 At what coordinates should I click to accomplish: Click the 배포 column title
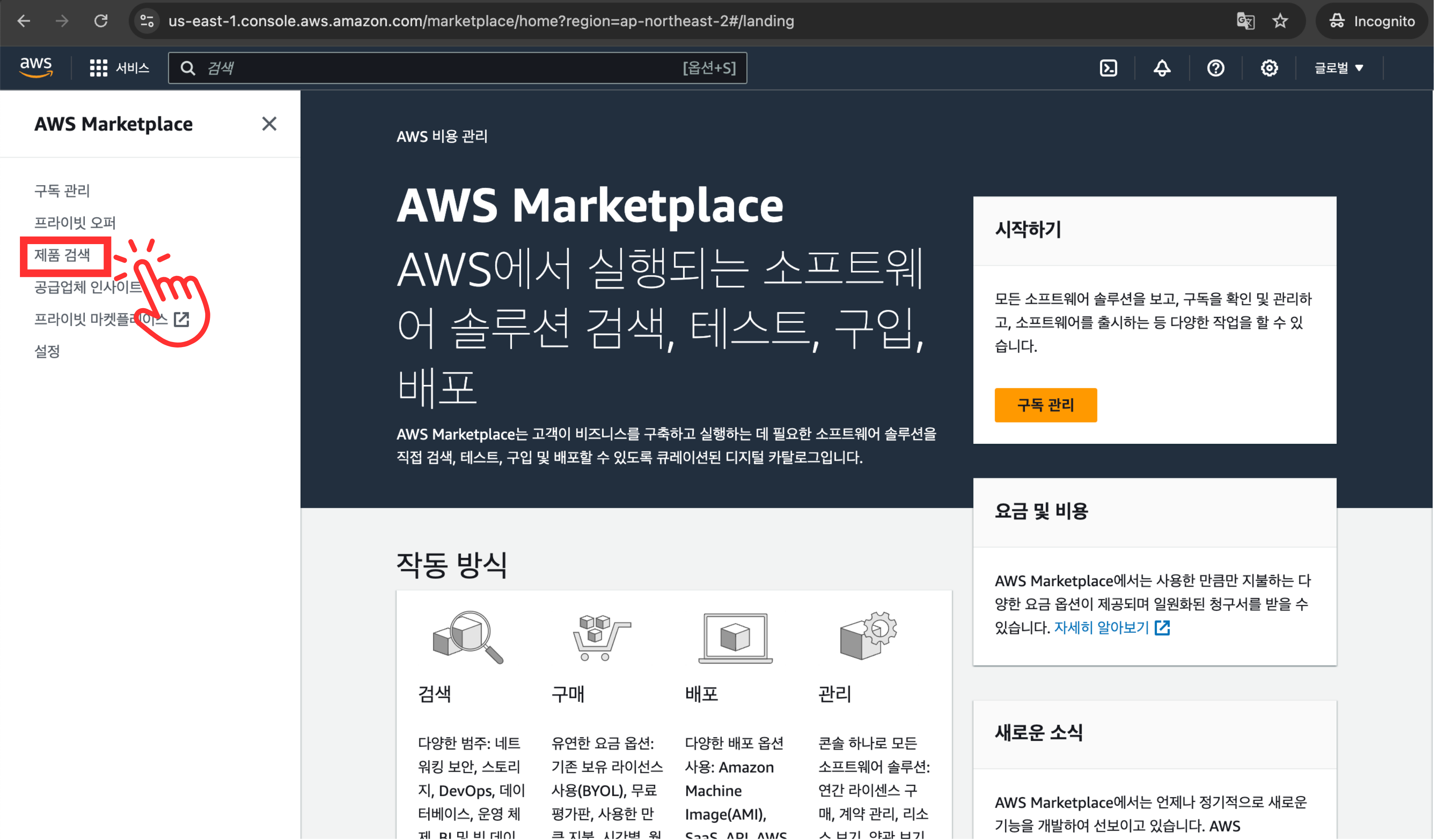click(701, 694)
